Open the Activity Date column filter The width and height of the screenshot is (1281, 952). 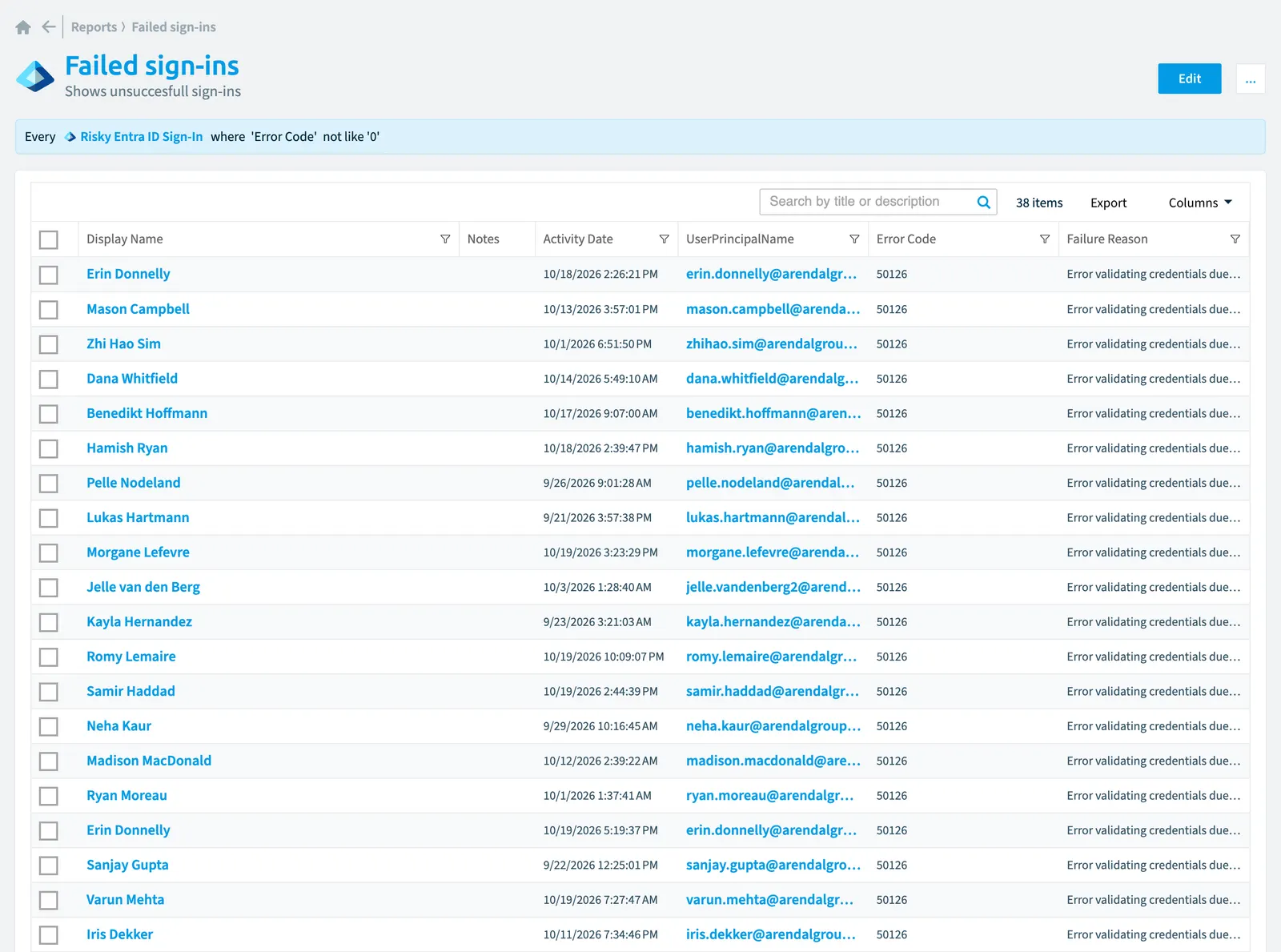coord(664,239)
